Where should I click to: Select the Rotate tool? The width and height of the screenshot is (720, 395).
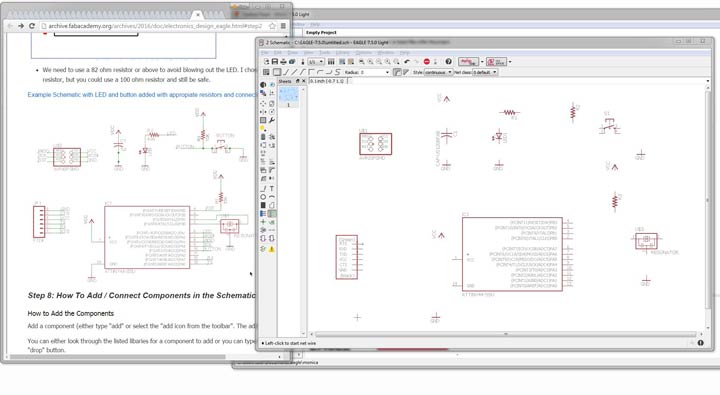(x=272, y=112)
